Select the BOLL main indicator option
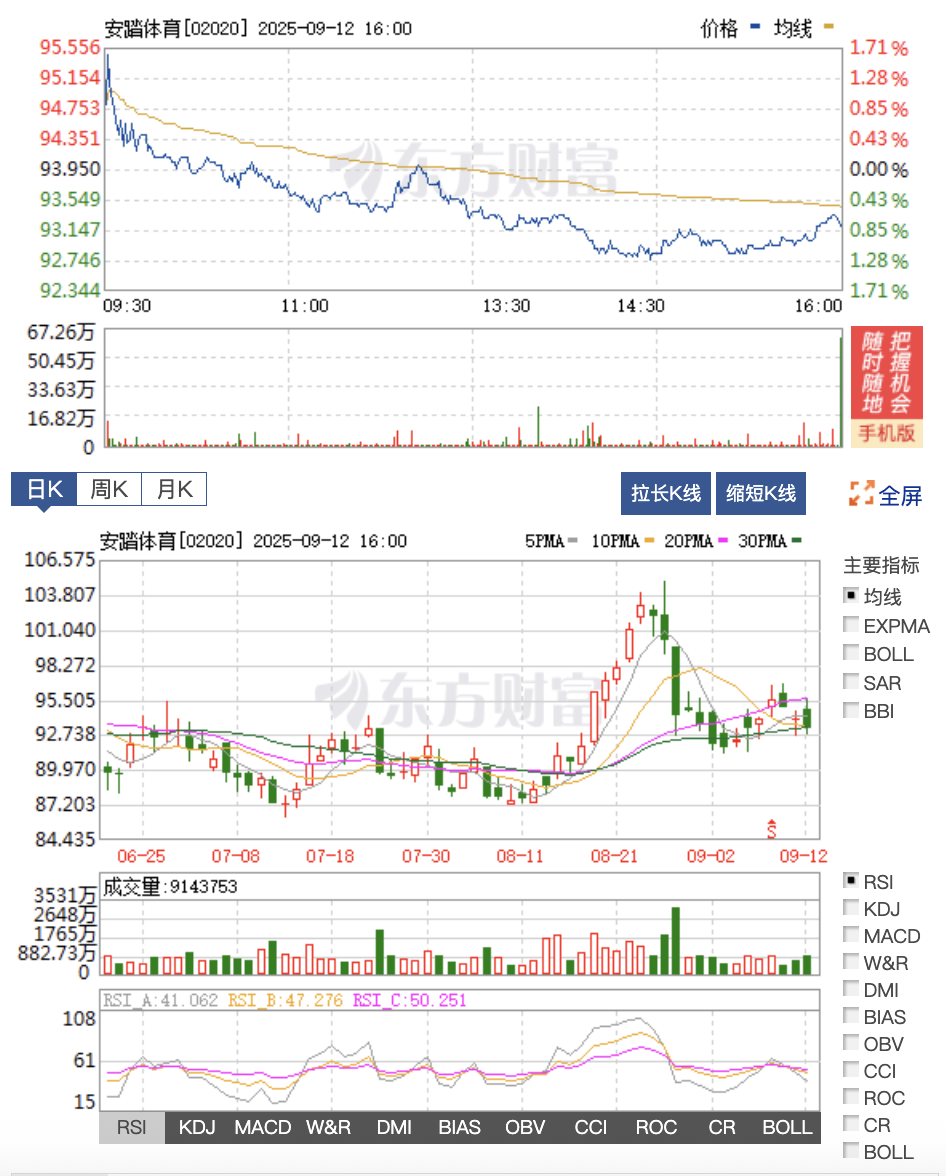 tap(851, 652)
